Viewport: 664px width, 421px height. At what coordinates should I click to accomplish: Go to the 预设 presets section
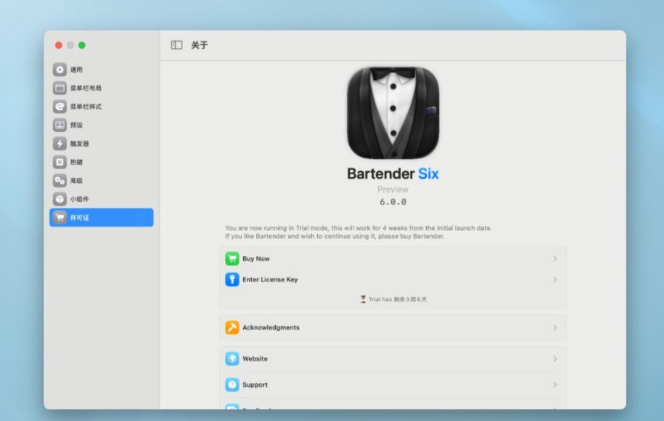coord(101,125)
